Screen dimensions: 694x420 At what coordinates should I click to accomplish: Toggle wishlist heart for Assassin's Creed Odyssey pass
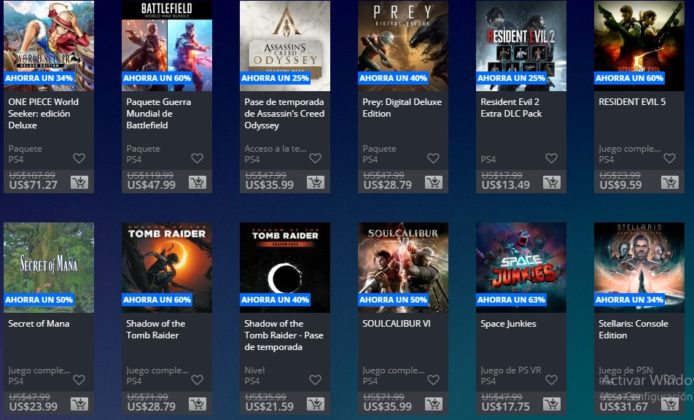click(315, 158)
